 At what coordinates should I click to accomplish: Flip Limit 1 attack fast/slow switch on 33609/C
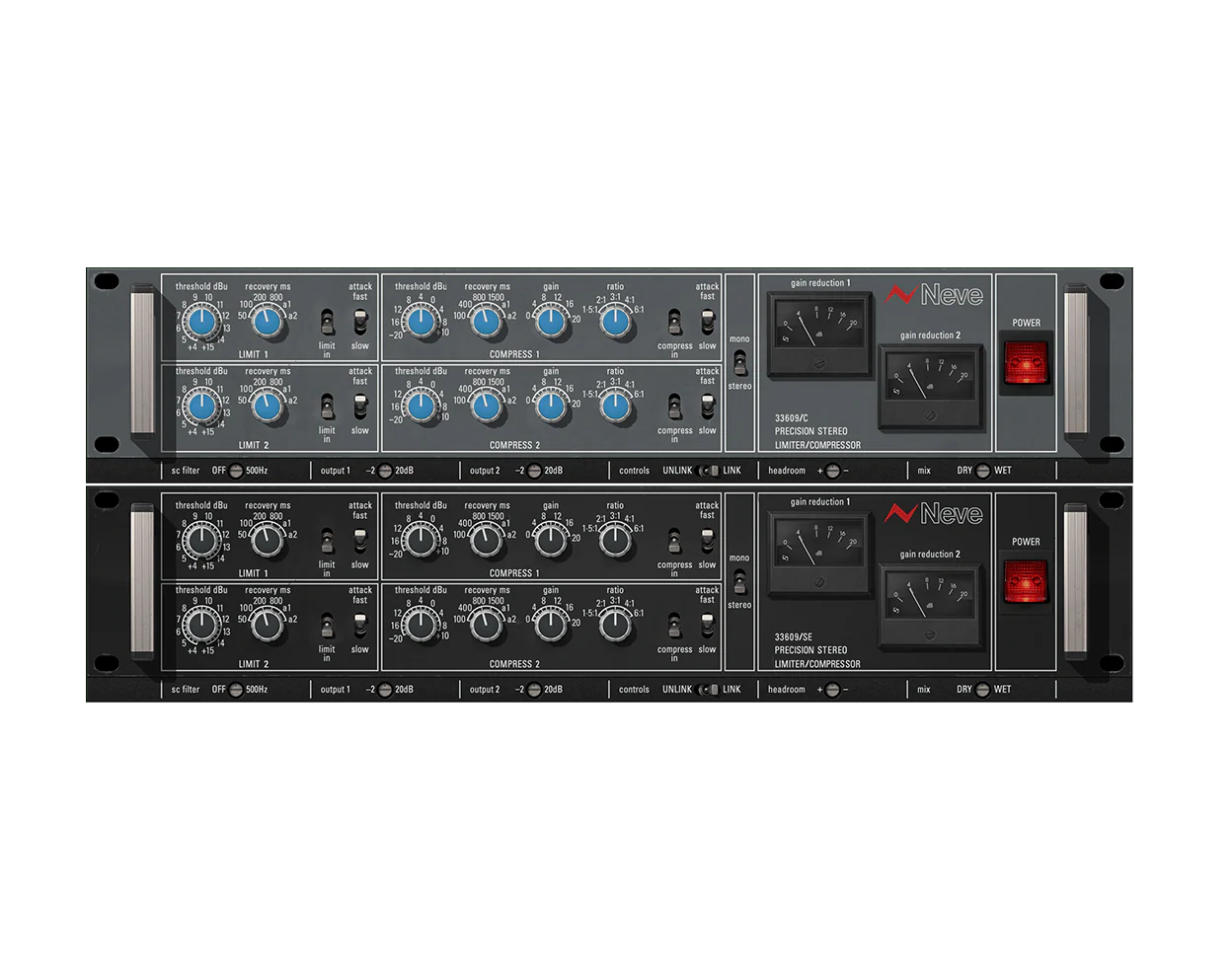click(360, 321)
